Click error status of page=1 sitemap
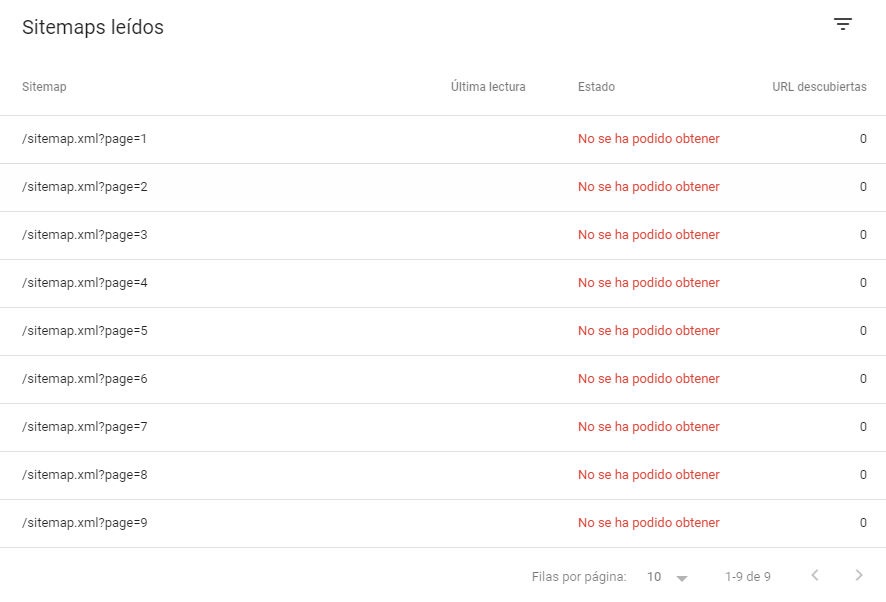The image size is (886, 602). 649,138
